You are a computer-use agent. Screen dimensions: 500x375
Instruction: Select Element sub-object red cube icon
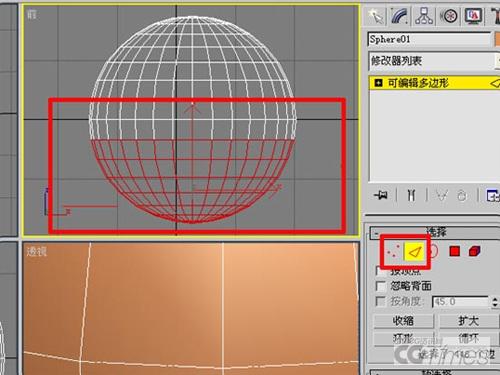coord(474,251)
